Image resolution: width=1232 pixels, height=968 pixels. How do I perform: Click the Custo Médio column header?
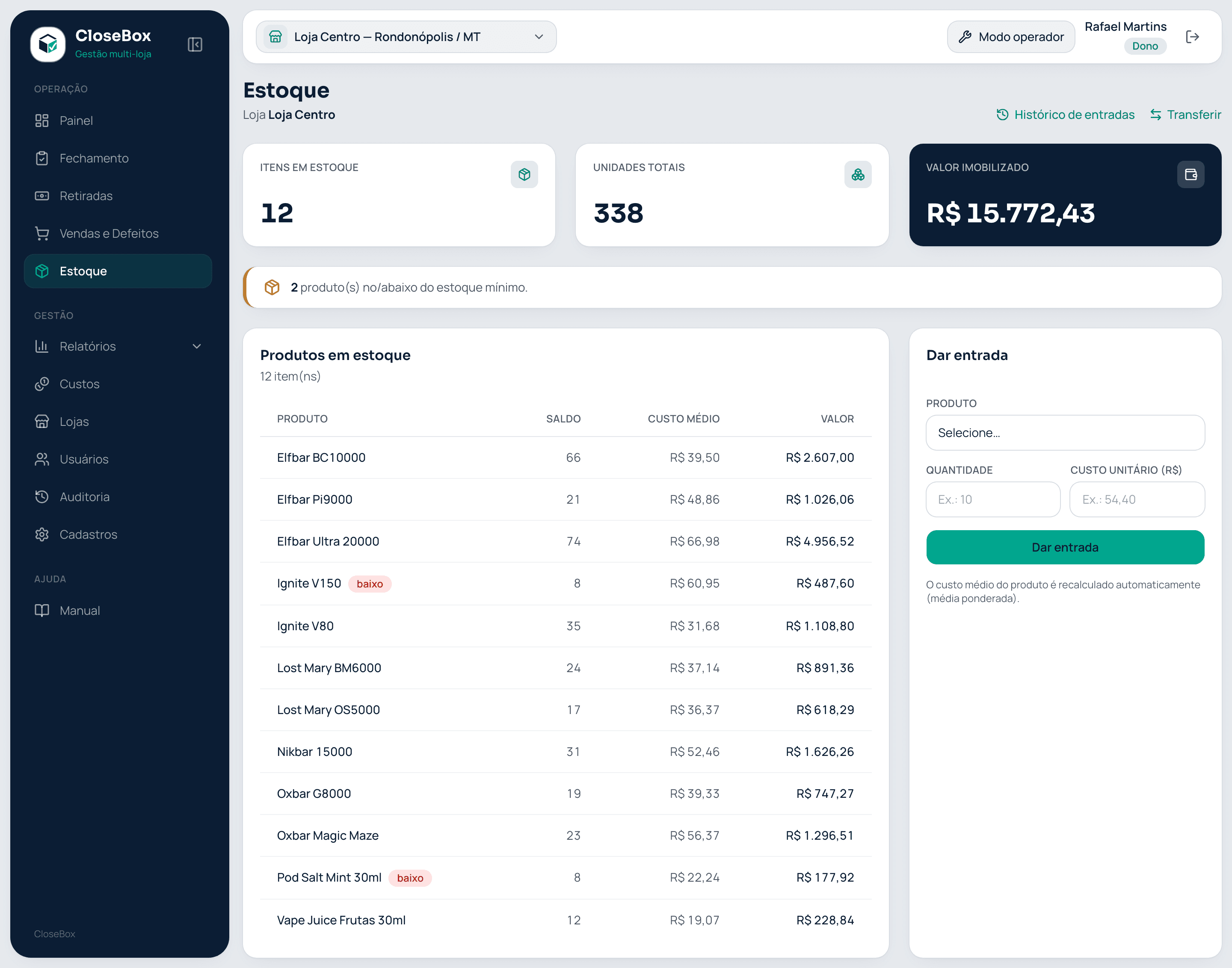pos(684,419)
